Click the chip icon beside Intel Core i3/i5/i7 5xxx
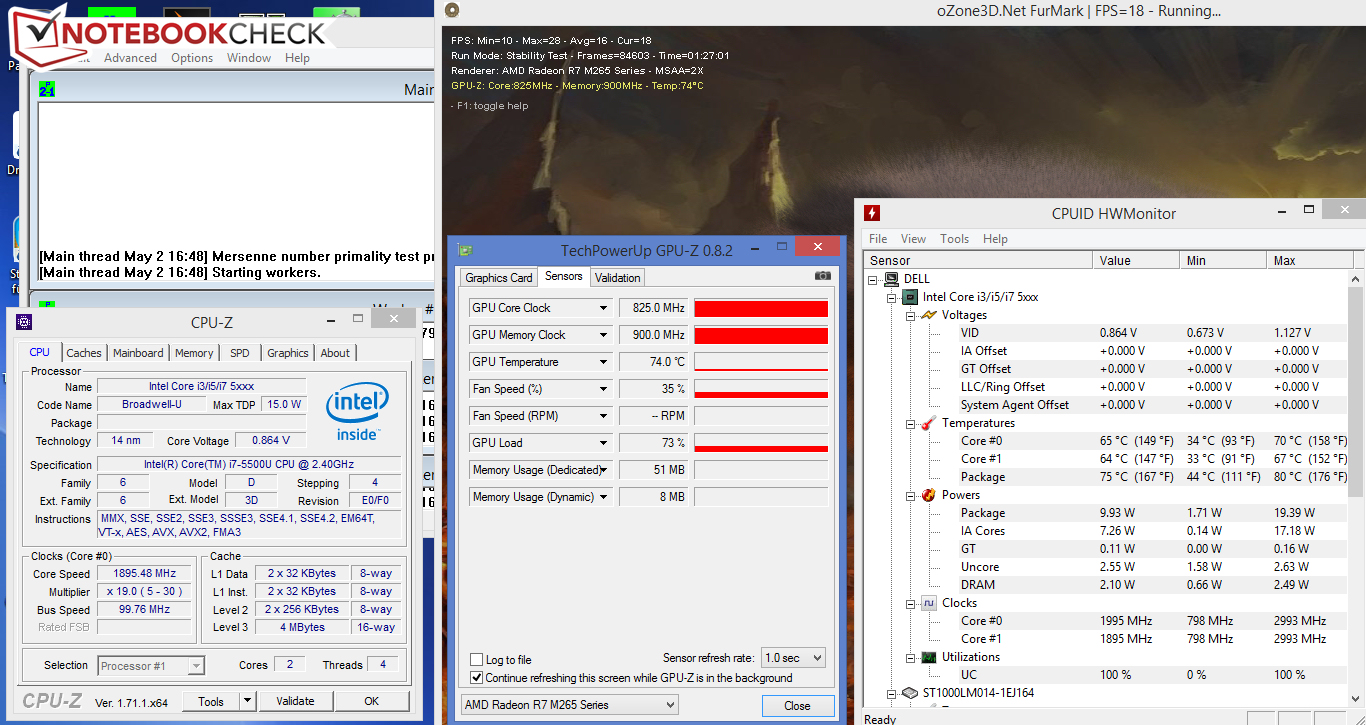This screenshot has width=1366, height=725. pyautogui.click(x=910, y=297)
